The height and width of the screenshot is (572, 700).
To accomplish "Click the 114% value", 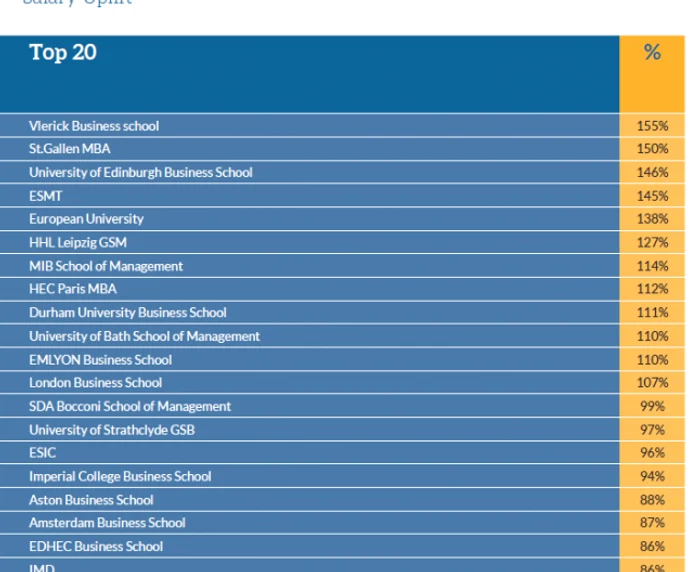I will click(x=652, y=266).
